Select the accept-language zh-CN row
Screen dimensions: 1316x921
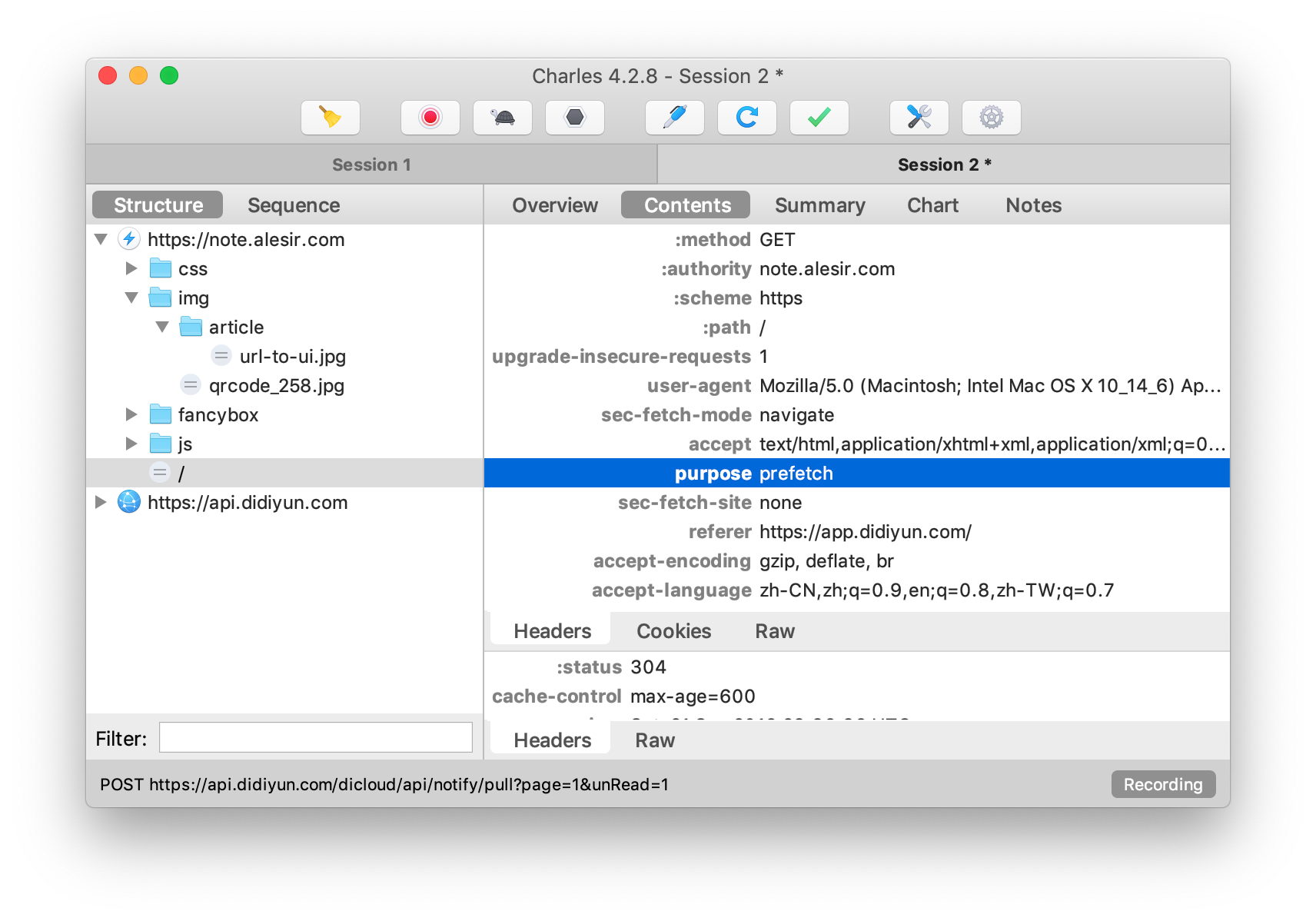(857, 590)
